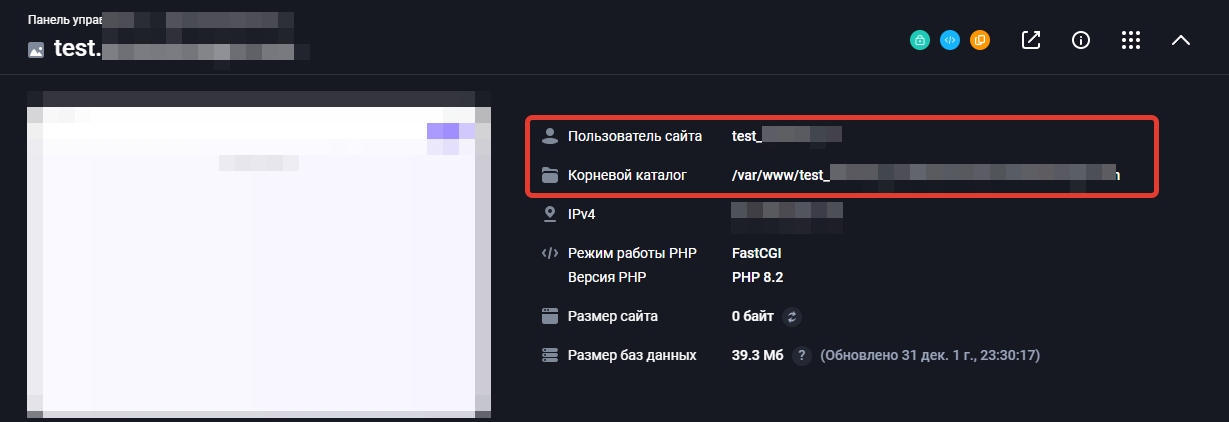Click the site user icon
1229x422 pixels.
point(548,136)
